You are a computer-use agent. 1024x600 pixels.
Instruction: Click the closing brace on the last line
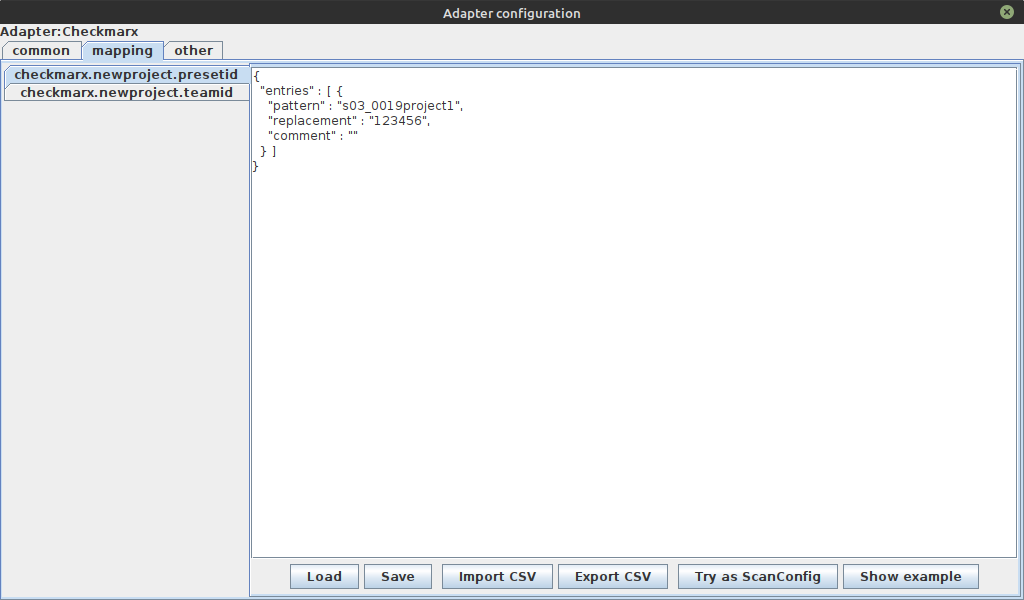(x=254, y=165)
